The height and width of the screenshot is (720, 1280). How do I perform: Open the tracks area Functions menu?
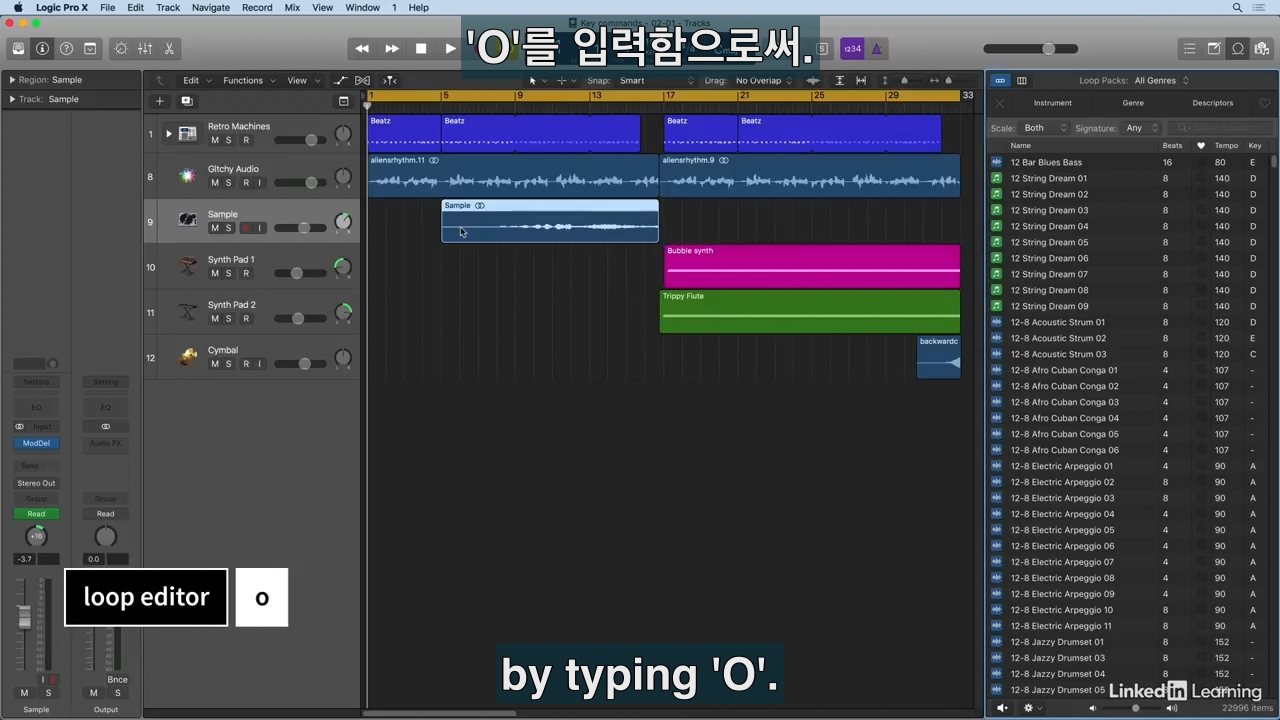[x=247, y=80]
